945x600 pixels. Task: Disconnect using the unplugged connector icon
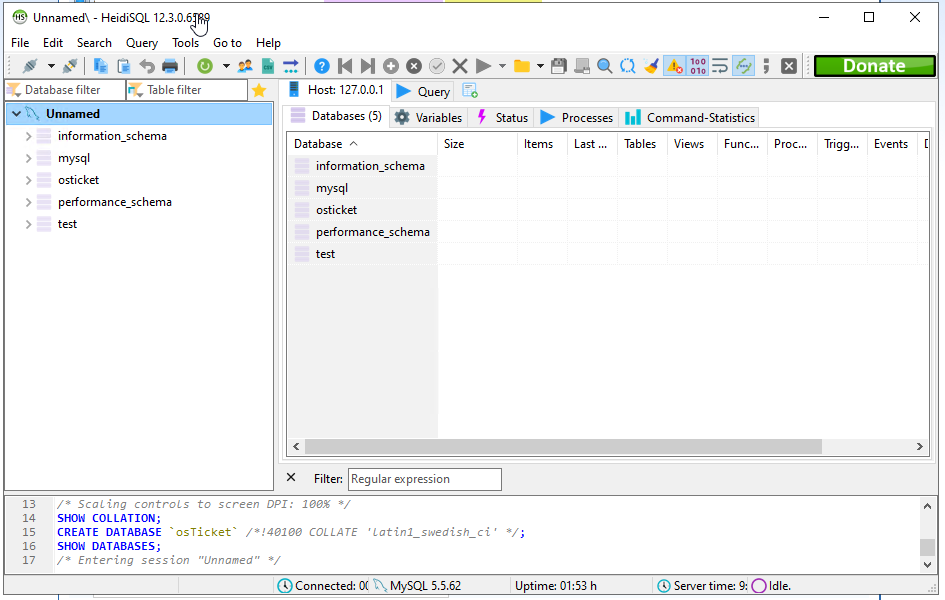tap(70, 66)
